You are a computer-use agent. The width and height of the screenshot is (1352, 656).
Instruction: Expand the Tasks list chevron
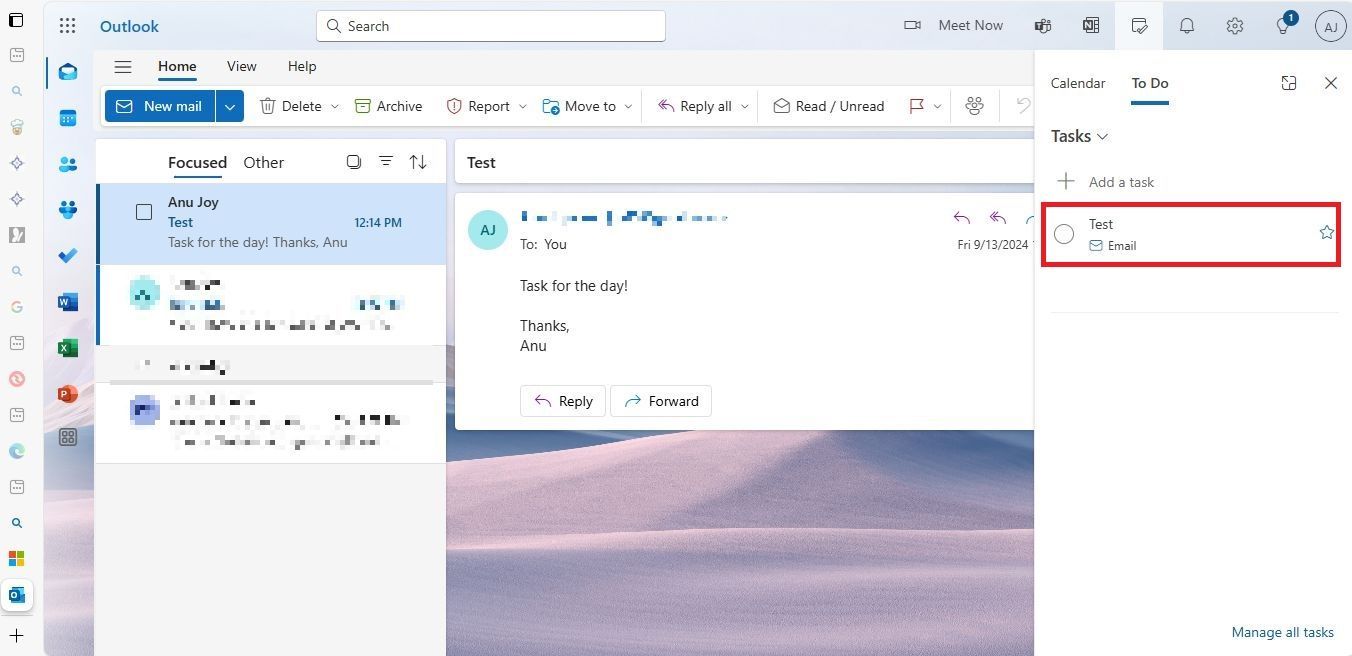1103,137
